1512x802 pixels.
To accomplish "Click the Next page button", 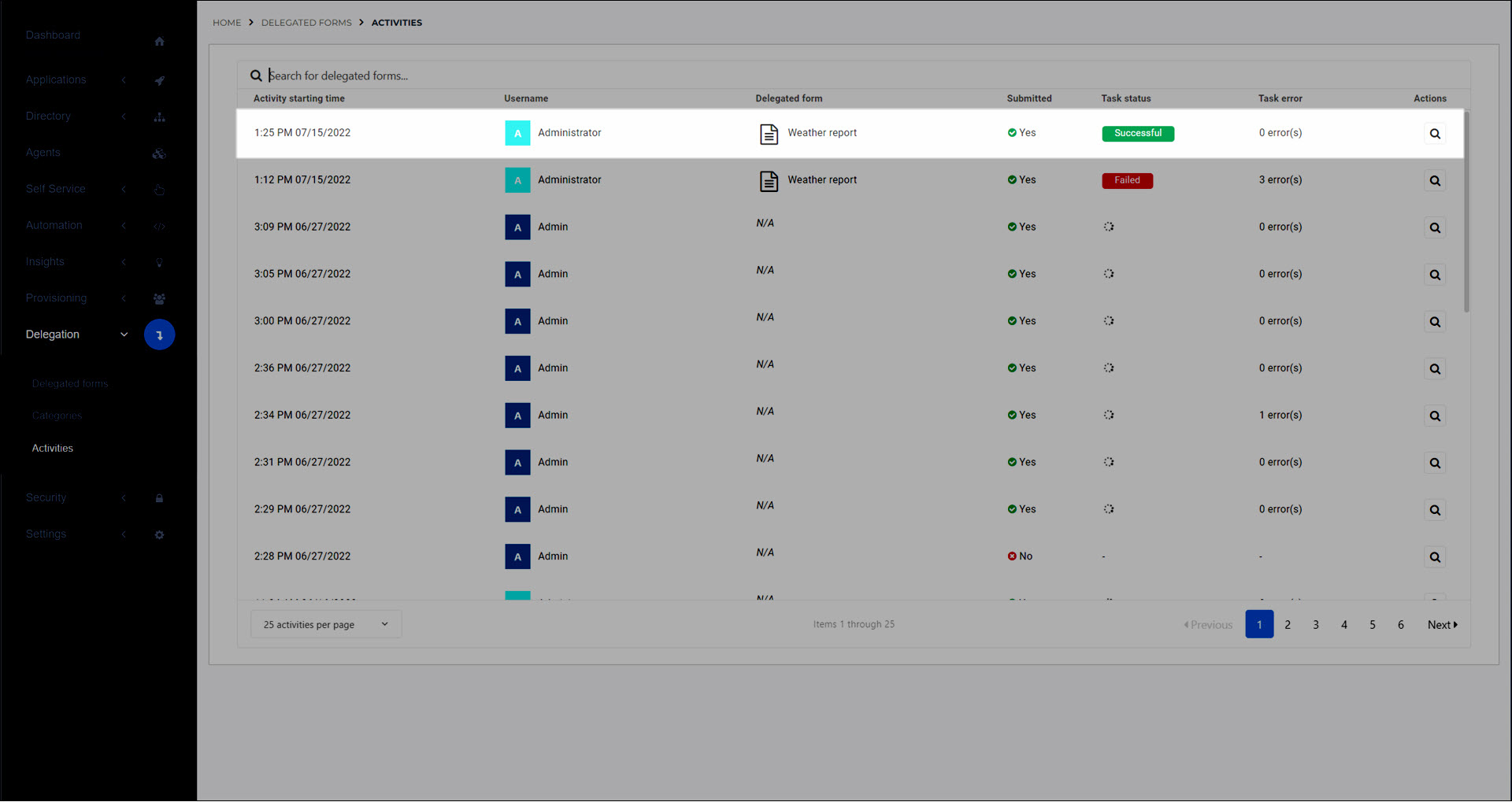I will 1443,625.
